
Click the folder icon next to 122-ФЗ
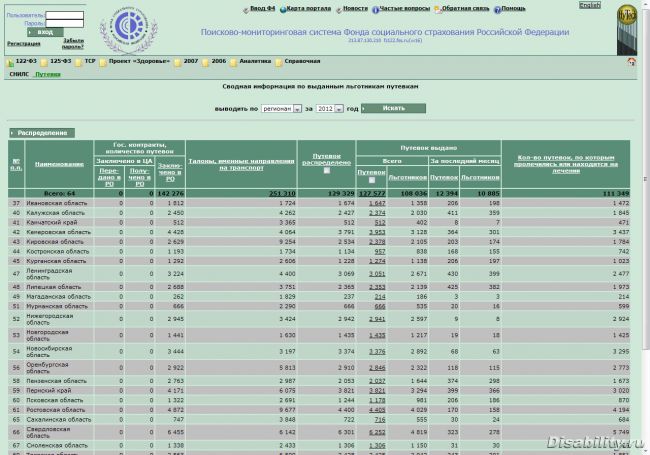click(10, 63)
